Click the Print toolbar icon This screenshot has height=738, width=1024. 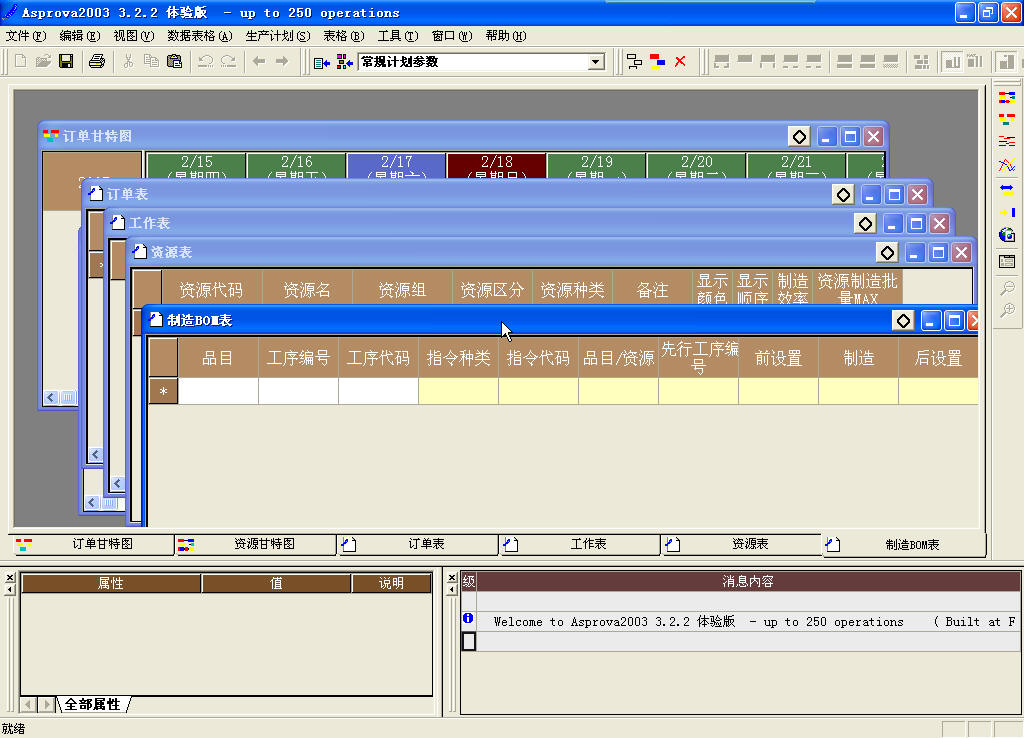click(97, 61)
